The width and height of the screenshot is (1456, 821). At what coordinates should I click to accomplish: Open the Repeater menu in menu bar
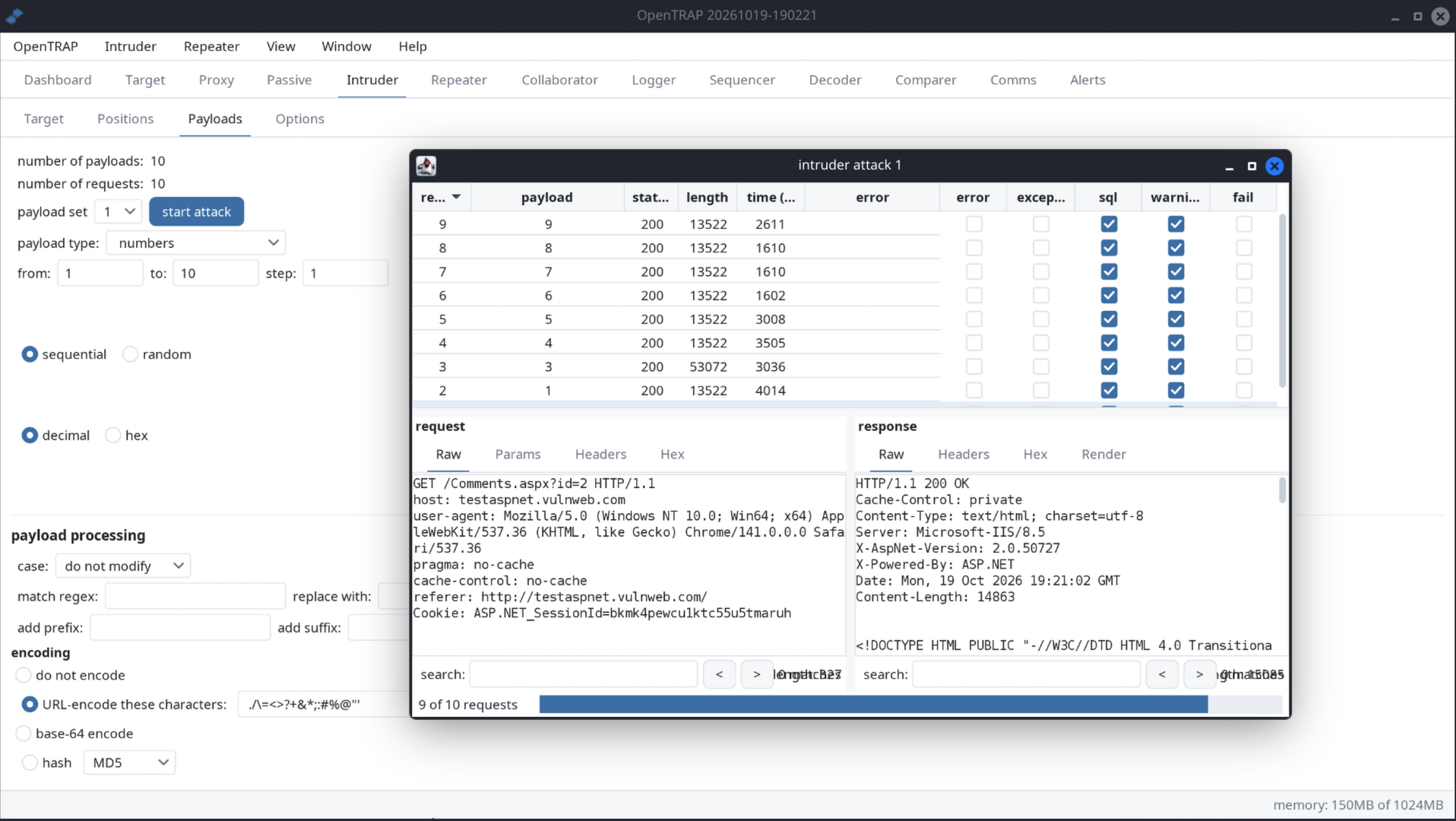[x=211, y=46]
